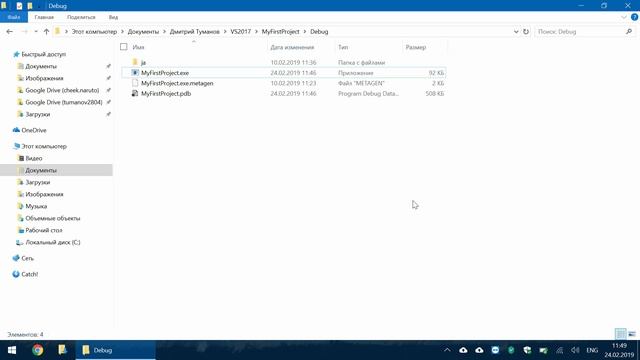
Task: Open the Главная ribbon tab
Action: click(44, 17)
